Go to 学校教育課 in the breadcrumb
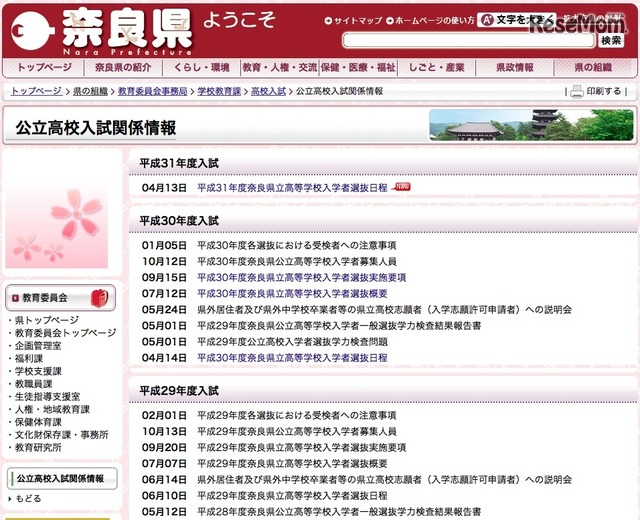Image resolution: width=640 pixels, height=520 pixels. pos(219,91)
